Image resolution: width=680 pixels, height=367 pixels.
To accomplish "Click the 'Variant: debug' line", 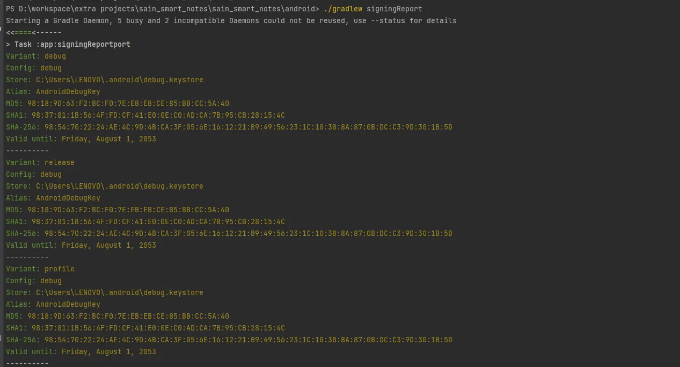I will click(x=36, y=56).
